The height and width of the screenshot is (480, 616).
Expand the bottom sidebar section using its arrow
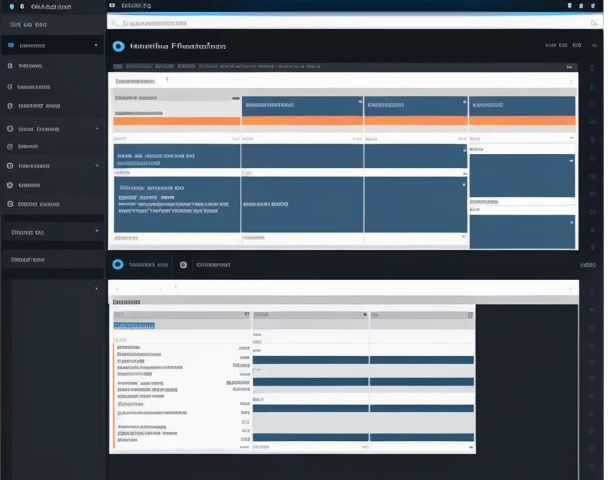(x=96, y=232)
